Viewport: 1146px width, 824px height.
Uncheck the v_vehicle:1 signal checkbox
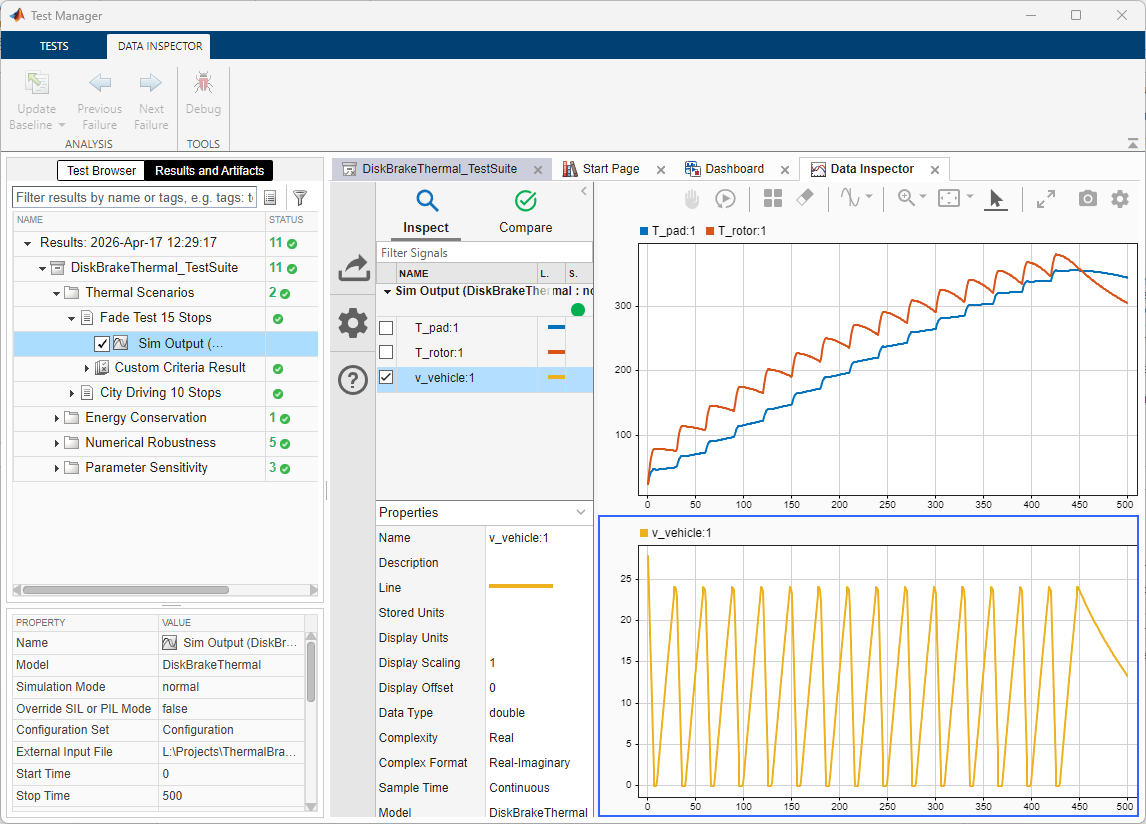pyautogui.click(x=386, y=378)
